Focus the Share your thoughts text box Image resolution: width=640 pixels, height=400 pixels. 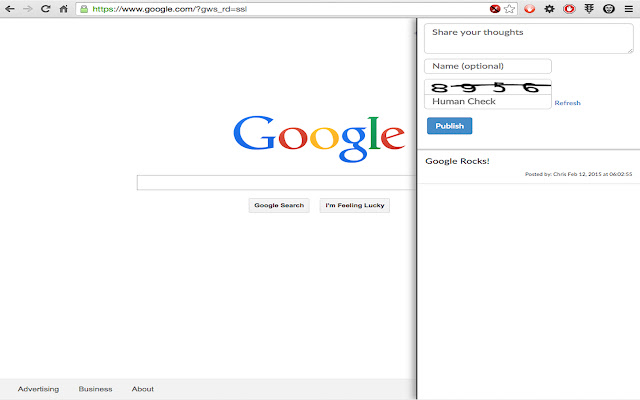(x=529, y=38)
